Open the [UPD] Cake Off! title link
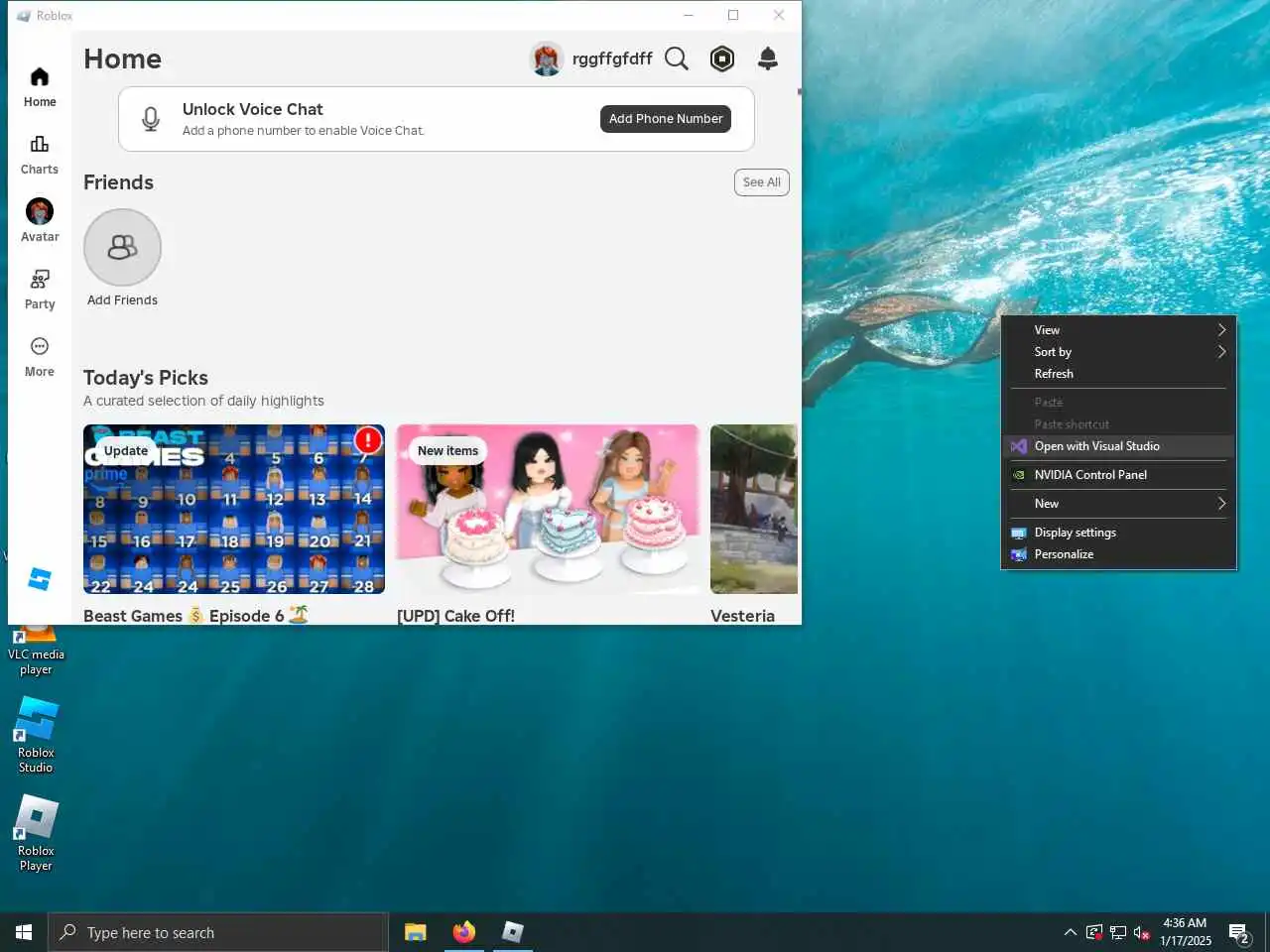 [455, 616]
